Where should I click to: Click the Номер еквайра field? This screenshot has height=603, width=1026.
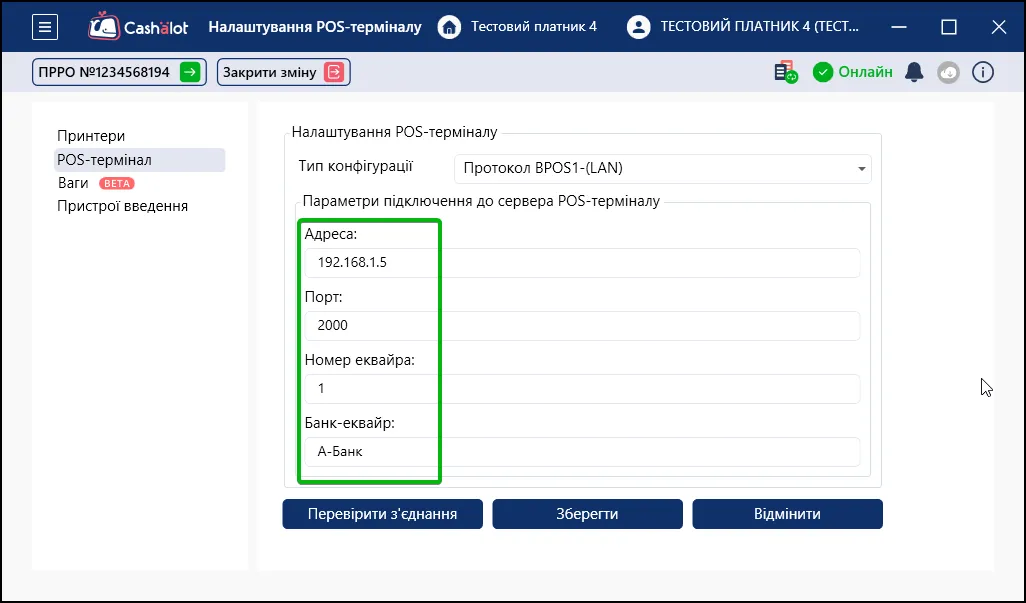point(582,388)
